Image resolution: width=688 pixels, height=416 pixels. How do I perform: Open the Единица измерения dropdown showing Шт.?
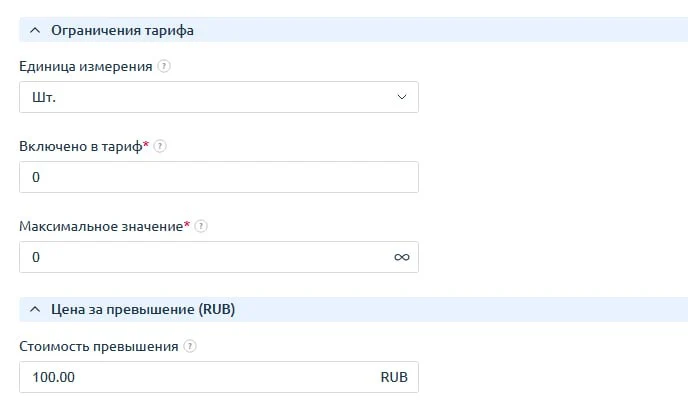pyautogui.click(x=218, y=97)
